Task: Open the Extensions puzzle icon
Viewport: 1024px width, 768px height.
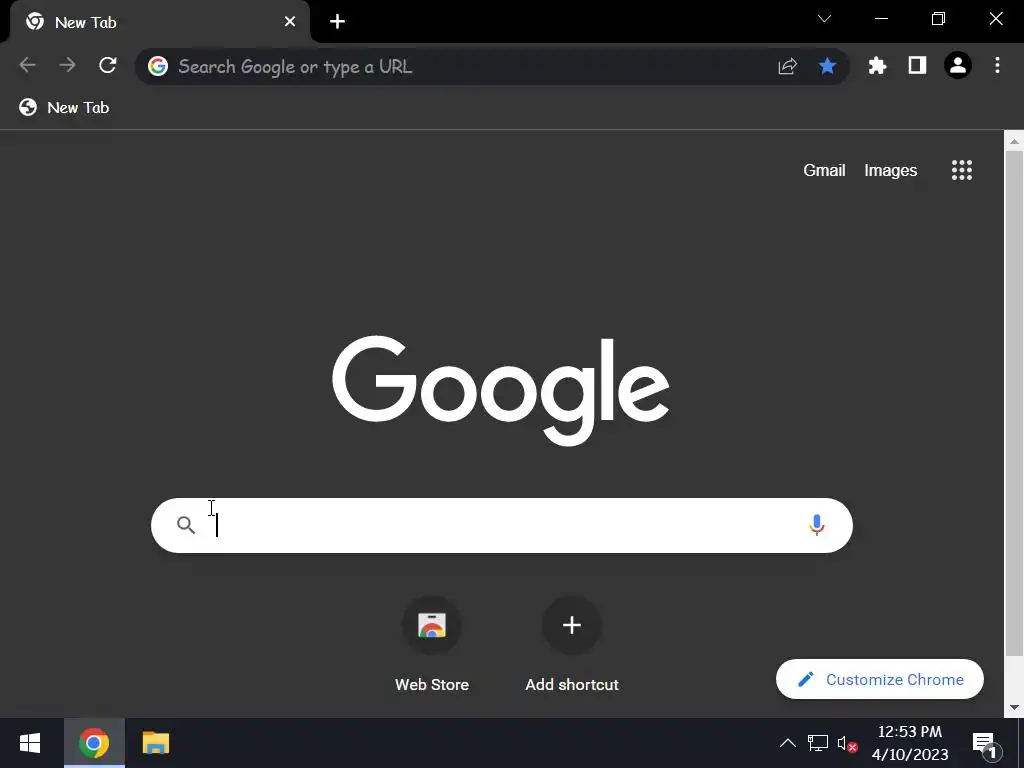Action: (x=877, y=65)
